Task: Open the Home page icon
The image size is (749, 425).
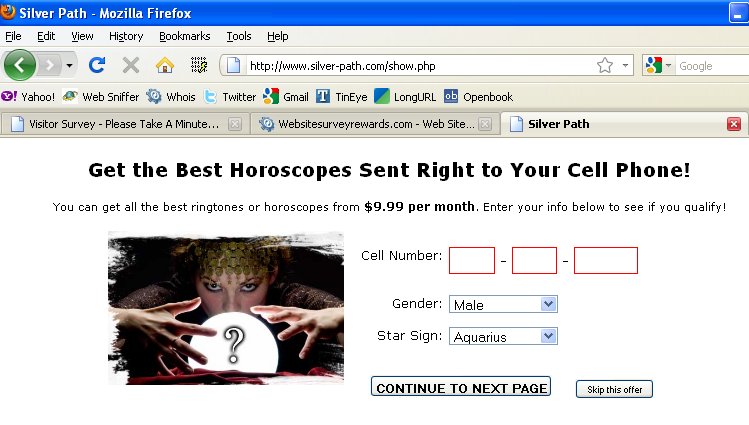Action: 165,65
